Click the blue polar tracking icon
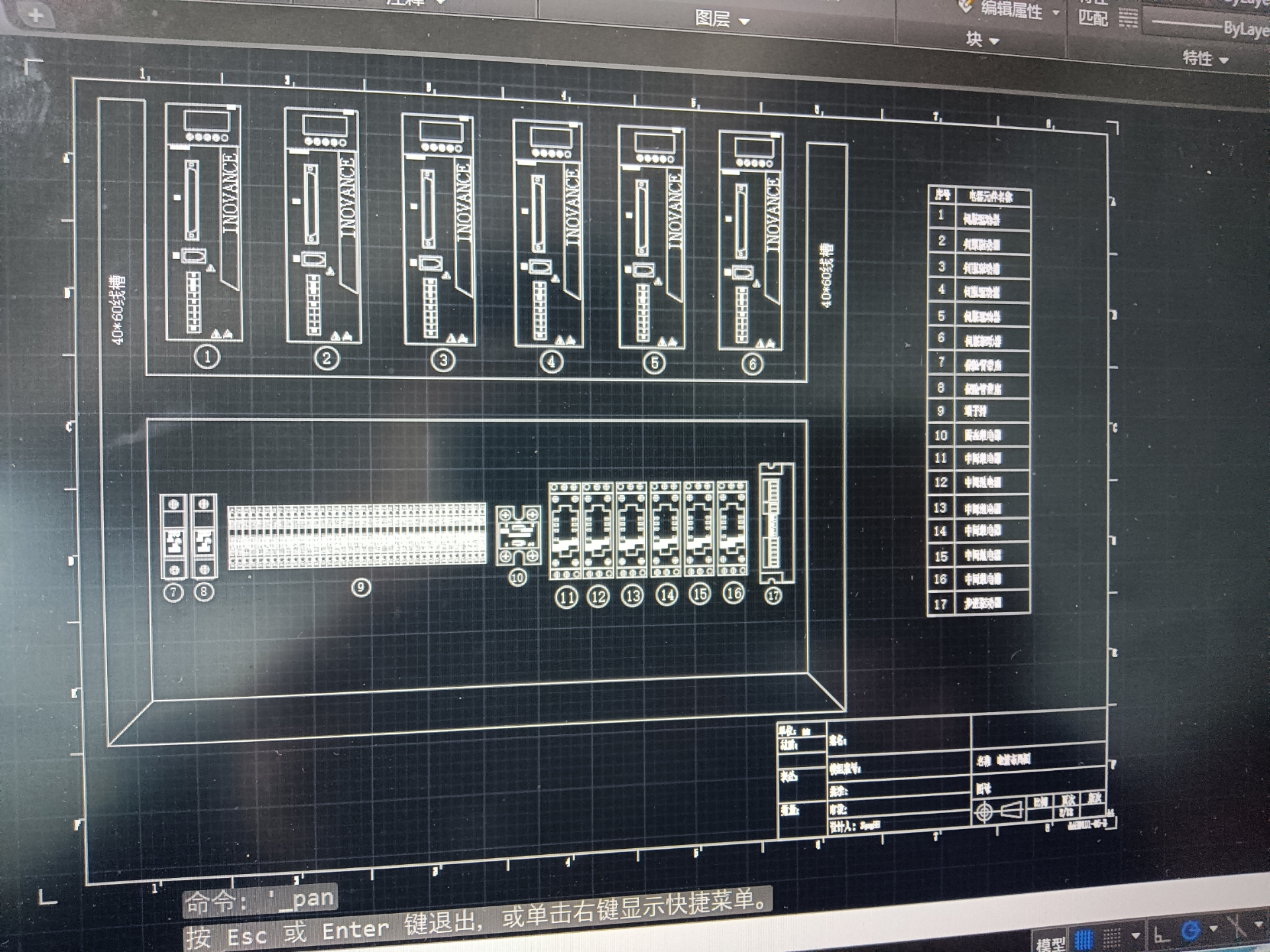This screenshot has height=952, width=1270. [1191, 932]
